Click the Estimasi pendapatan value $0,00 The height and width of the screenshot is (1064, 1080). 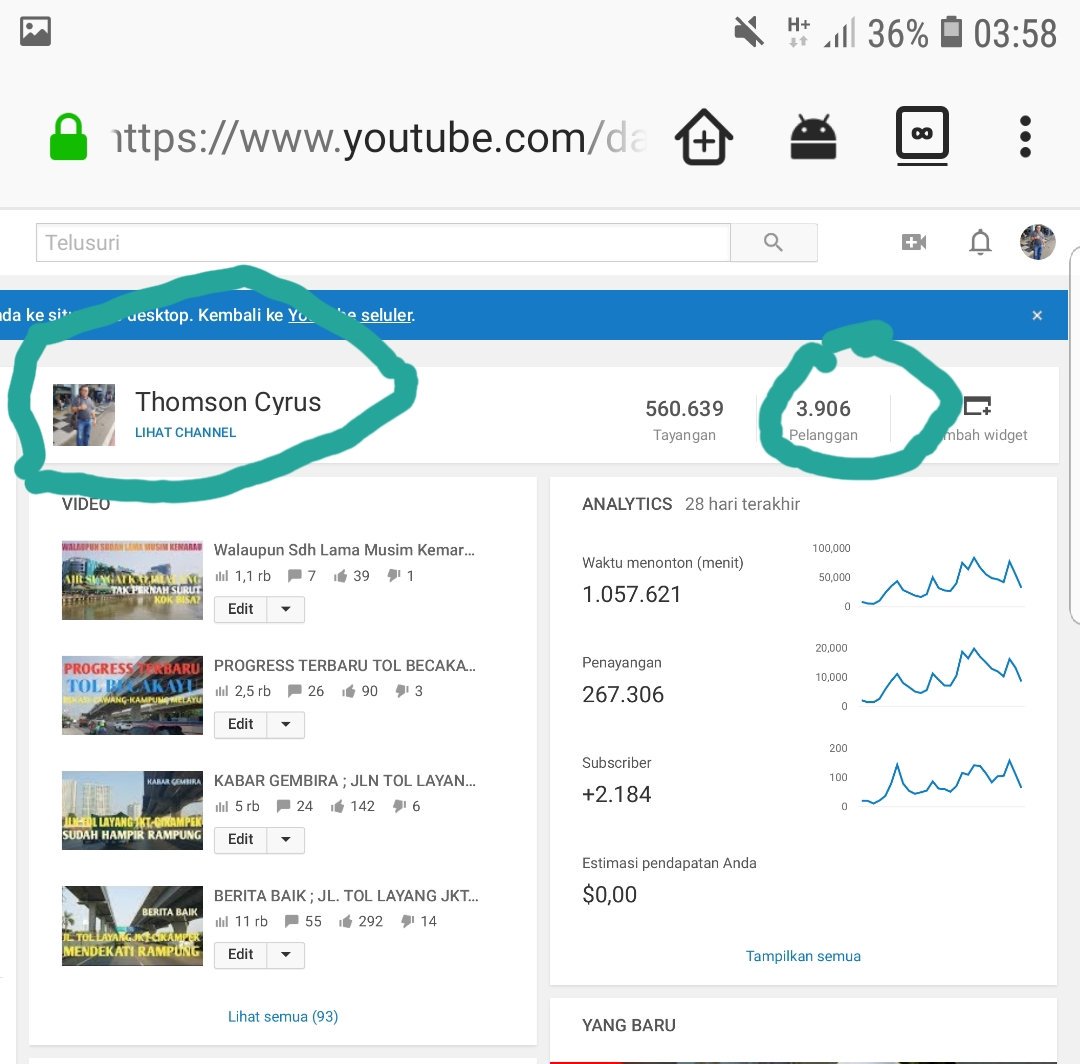tap(610, 895)
